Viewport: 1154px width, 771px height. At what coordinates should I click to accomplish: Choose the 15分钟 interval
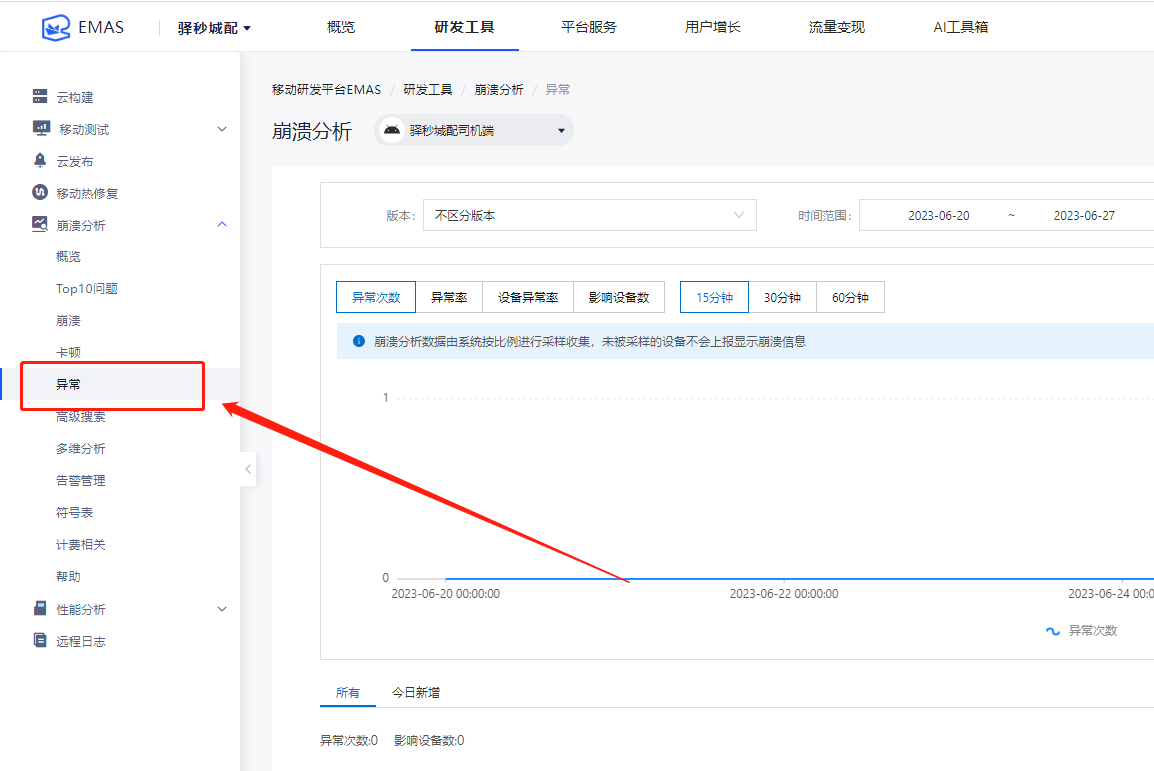pyautogui.click(x=714, y=297)
